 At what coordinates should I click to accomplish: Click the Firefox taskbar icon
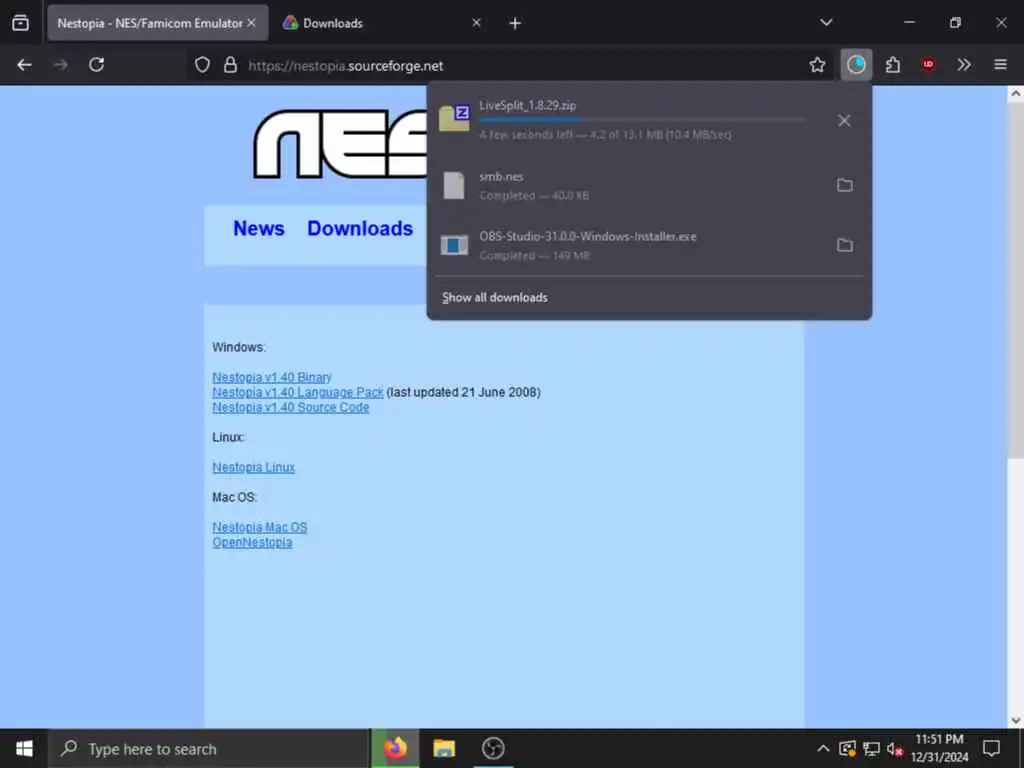[395, 748]
